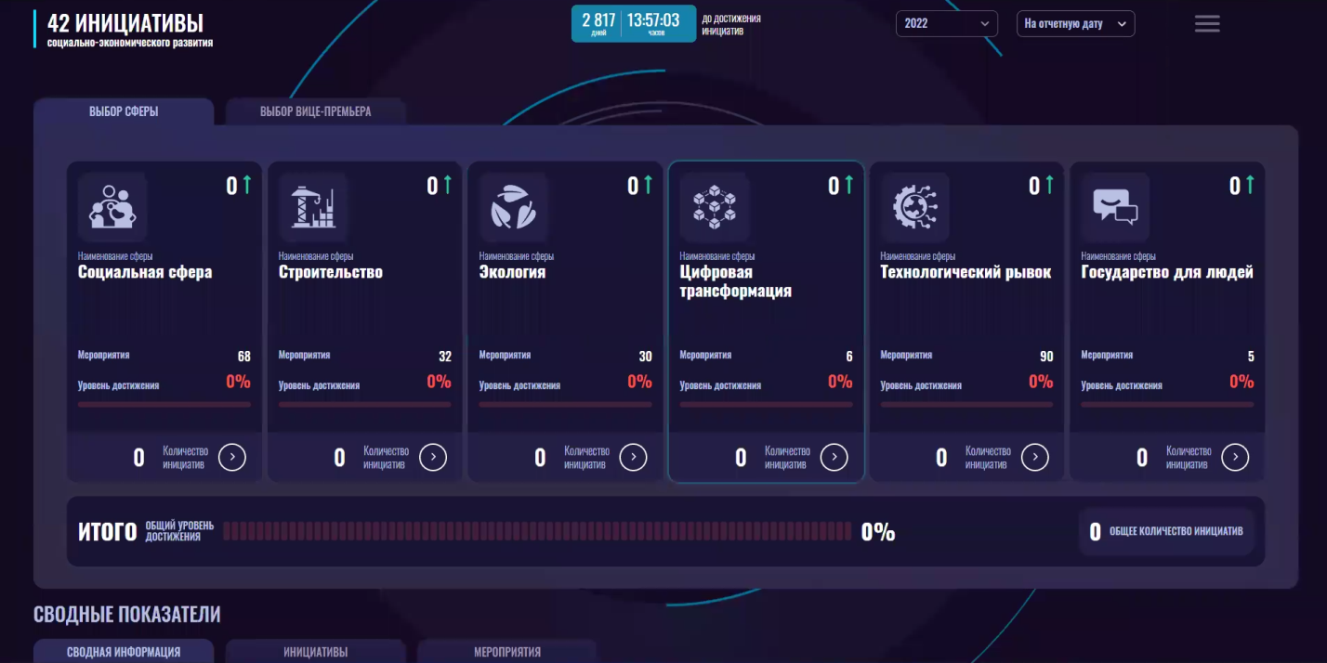
Task: Click Технологический рывок achievement progress bar
Action: coord(967,405)
